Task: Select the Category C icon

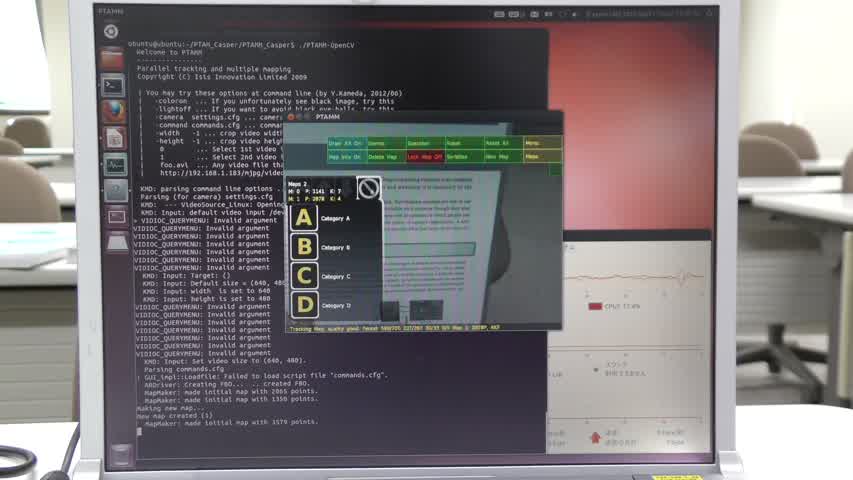Action: click(x=304, y=276)
